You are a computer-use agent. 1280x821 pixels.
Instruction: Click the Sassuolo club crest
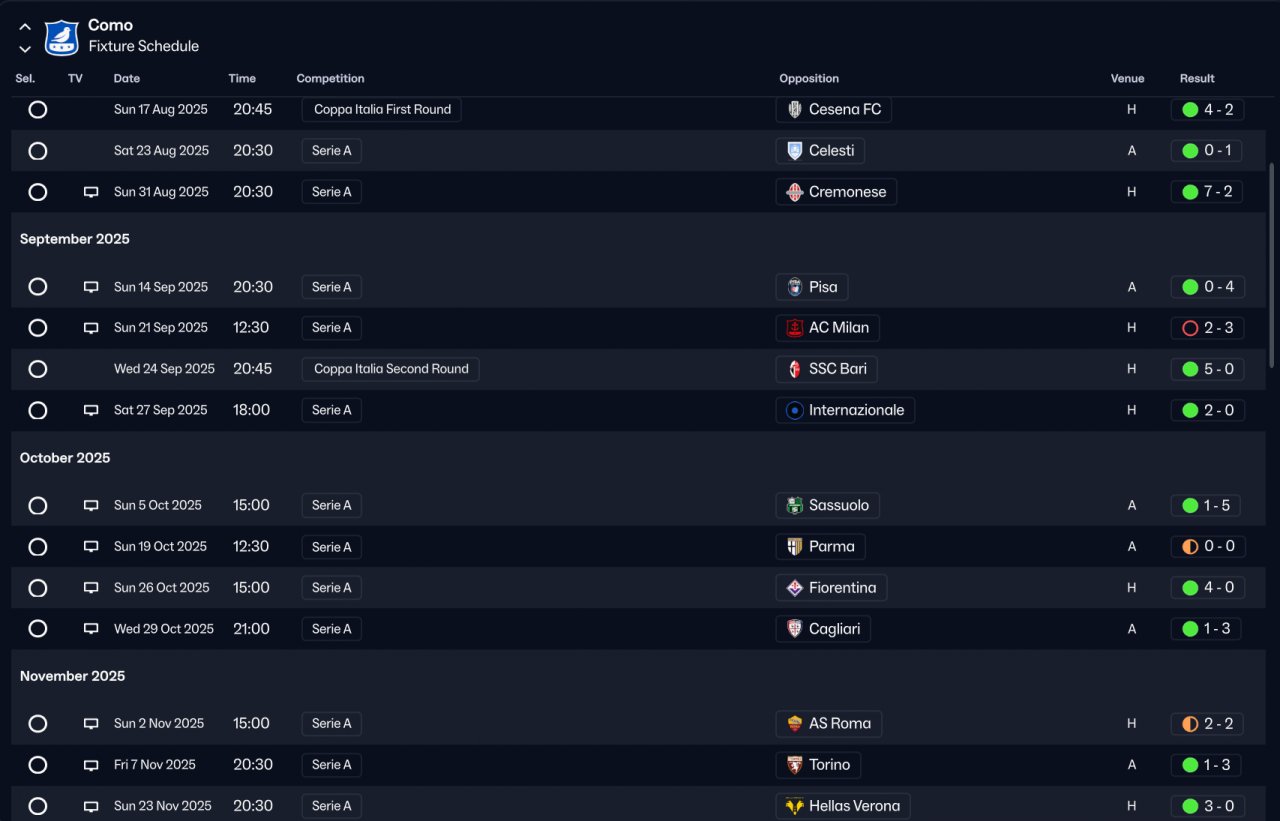[x=795, y=506]
